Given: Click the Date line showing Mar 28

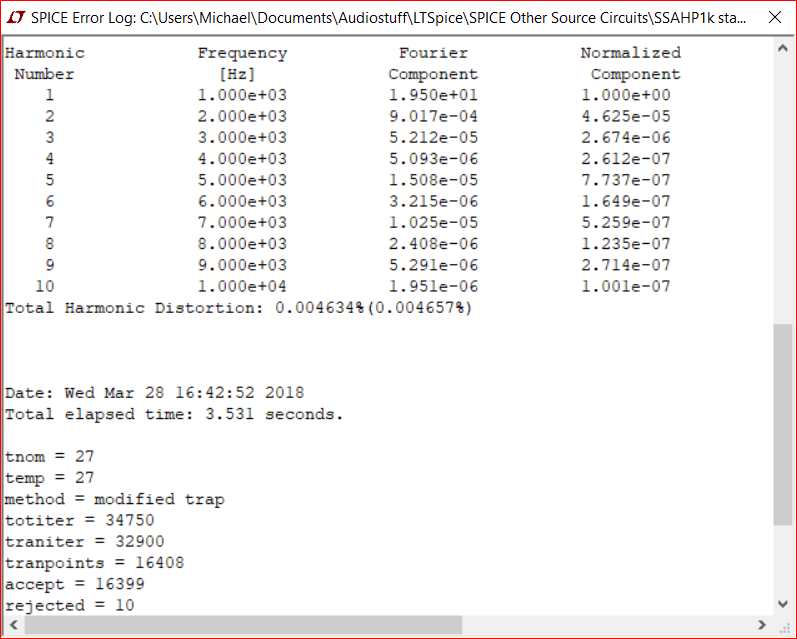Looking at the screenshot, I should click(x=155, y=393).
